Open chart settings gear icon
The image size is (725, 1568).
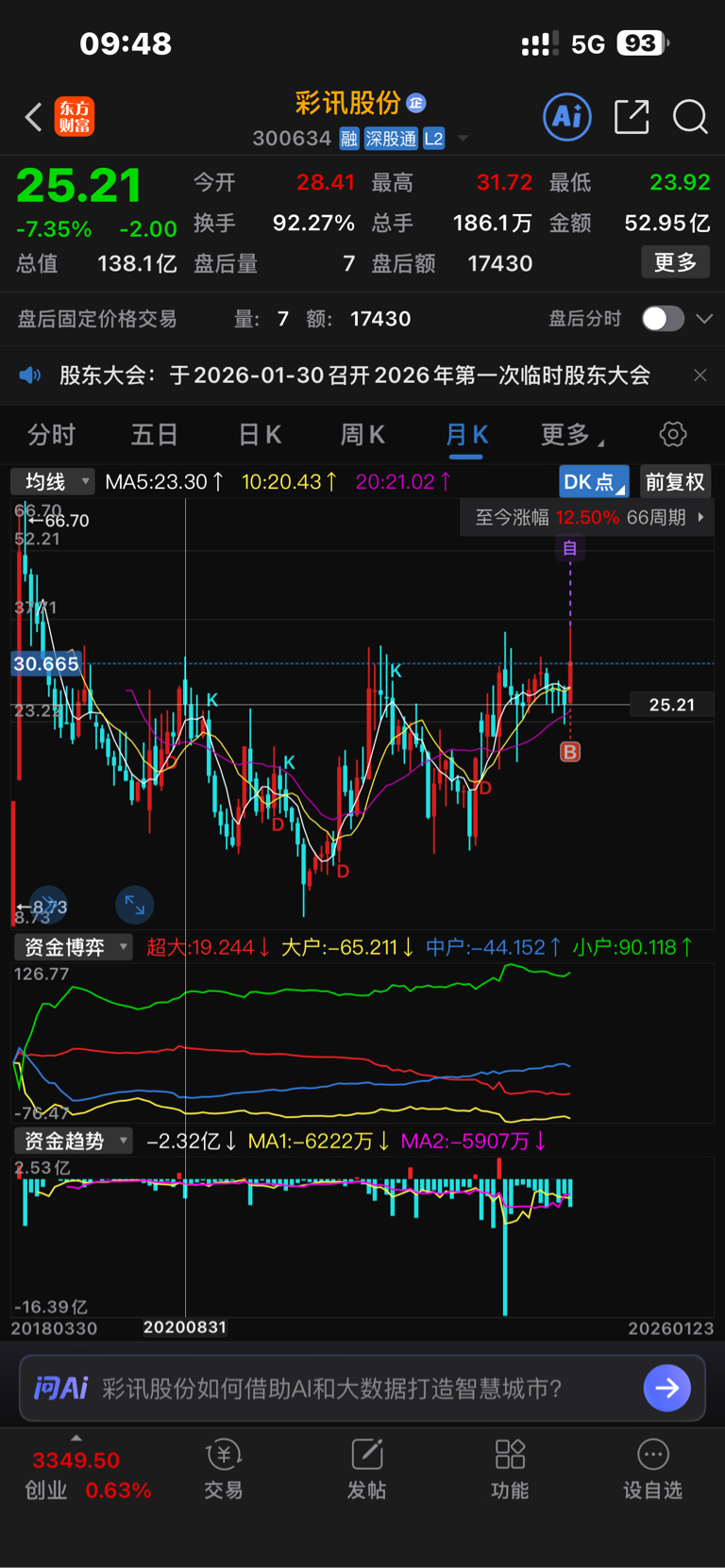click(673, 435)
